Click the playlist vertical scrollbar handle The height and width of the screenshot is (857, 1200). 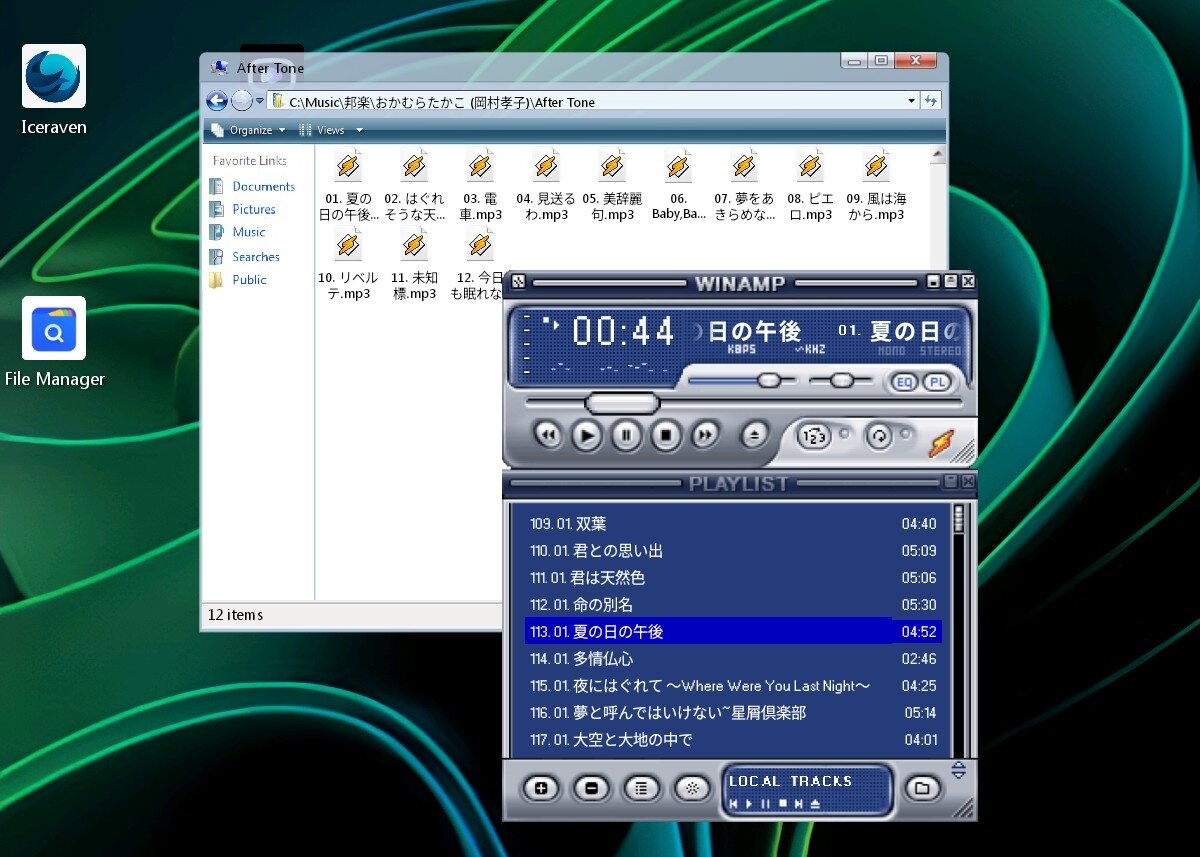coord(958,518)
